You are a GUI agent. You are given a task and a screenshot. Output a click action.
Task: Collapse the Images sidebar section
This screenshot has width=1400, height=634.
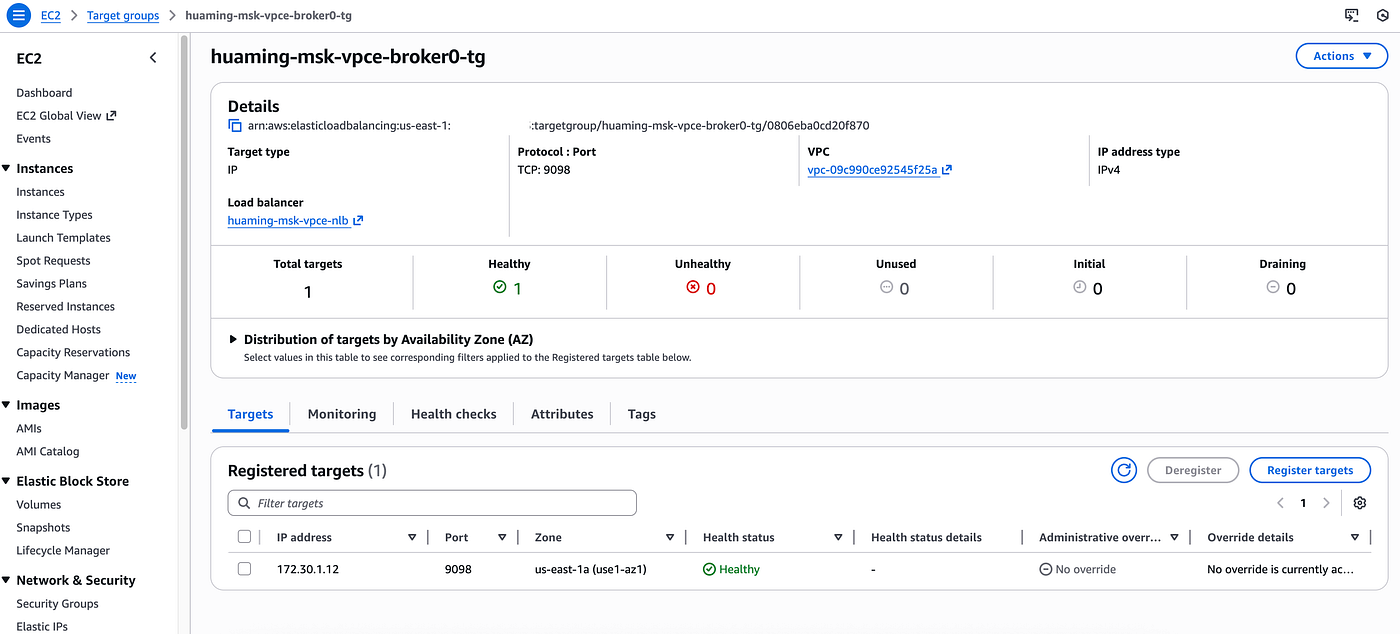(x=6, y=405)
